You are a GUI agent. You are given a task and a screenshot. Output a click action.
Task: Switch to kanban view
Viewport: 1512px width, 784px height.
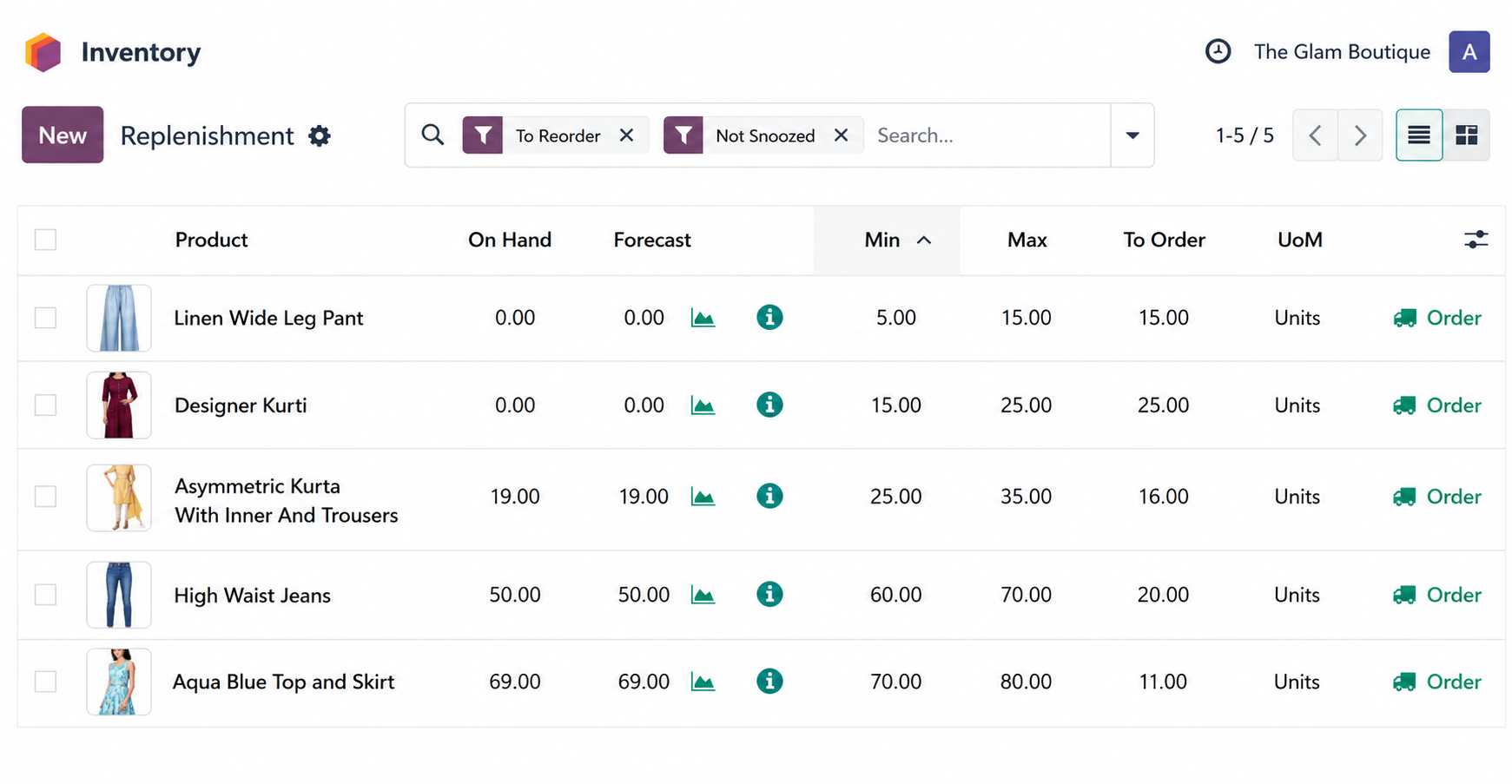click(x=1466, y=135)
